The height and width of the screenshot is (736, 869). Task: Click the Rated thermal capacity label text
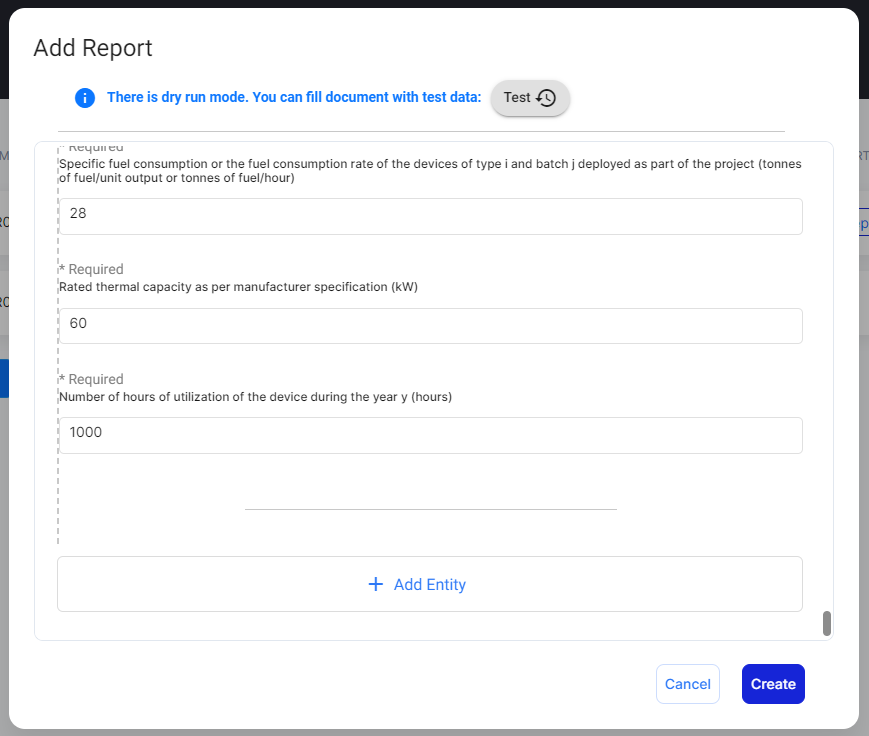coord(238,287)
